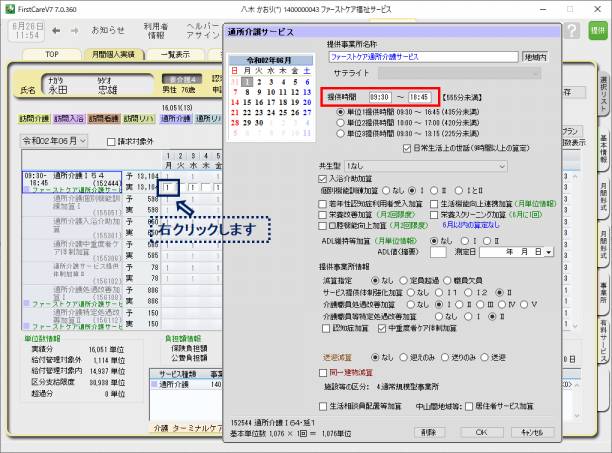Image resolution: width=612 pixels, height=453 pixels.
Task: Select day 1 cell in the 実 row
Action: [x=170, y=187]
